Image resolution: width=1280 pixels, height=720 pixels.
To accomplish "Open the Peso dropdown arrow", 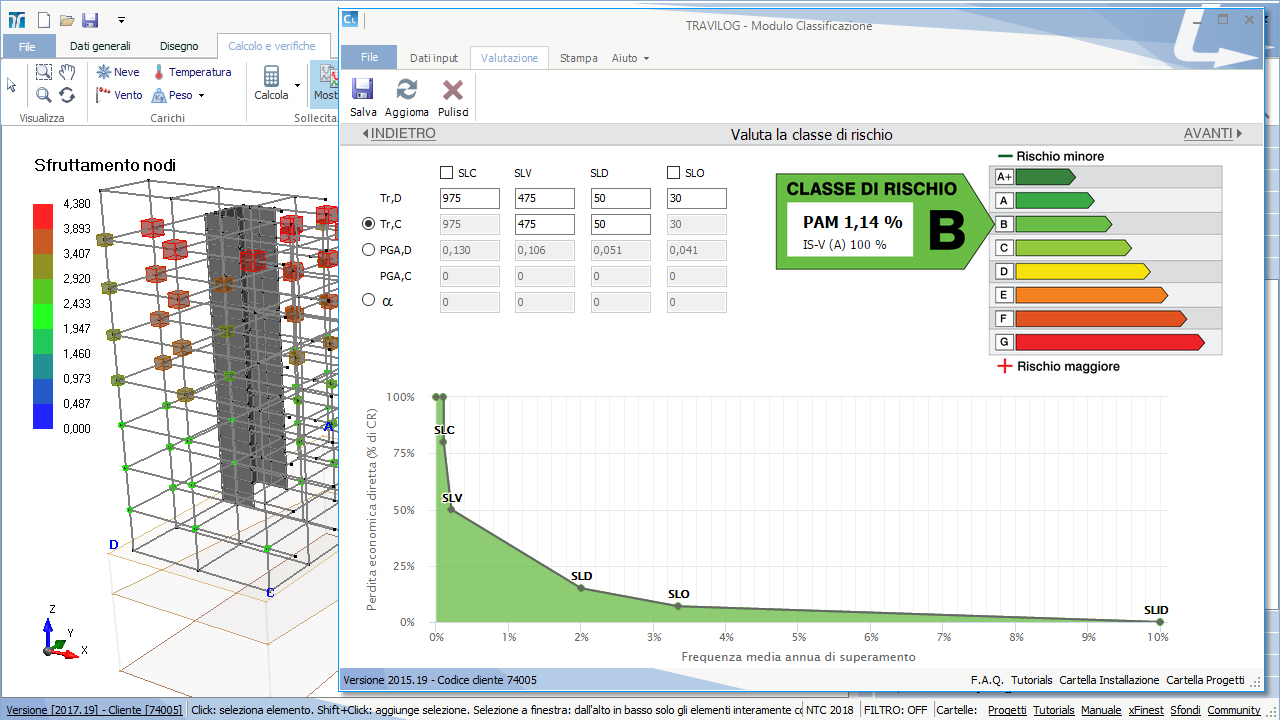I will click(201, 96).
